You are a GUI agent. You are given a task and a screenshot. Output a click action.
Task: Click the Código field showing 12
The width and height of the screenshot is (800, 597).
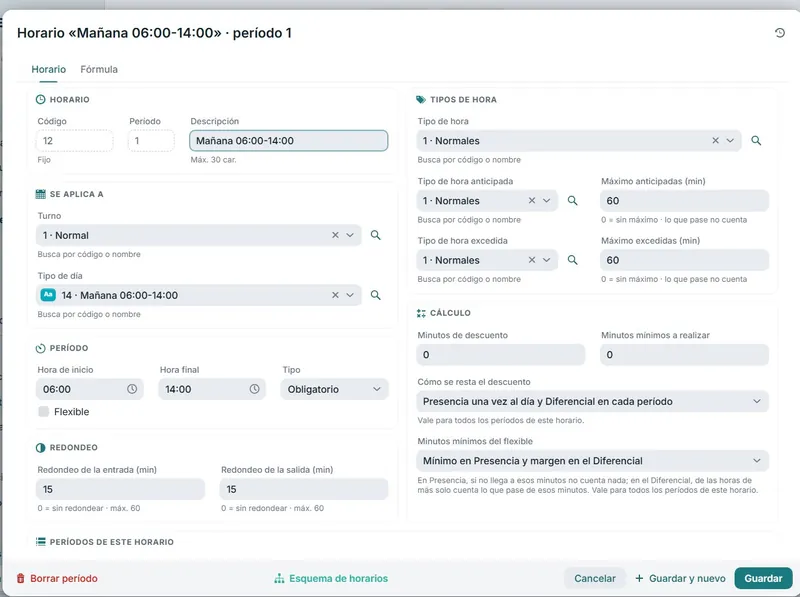pyautogui.click(x=74, y=141)
